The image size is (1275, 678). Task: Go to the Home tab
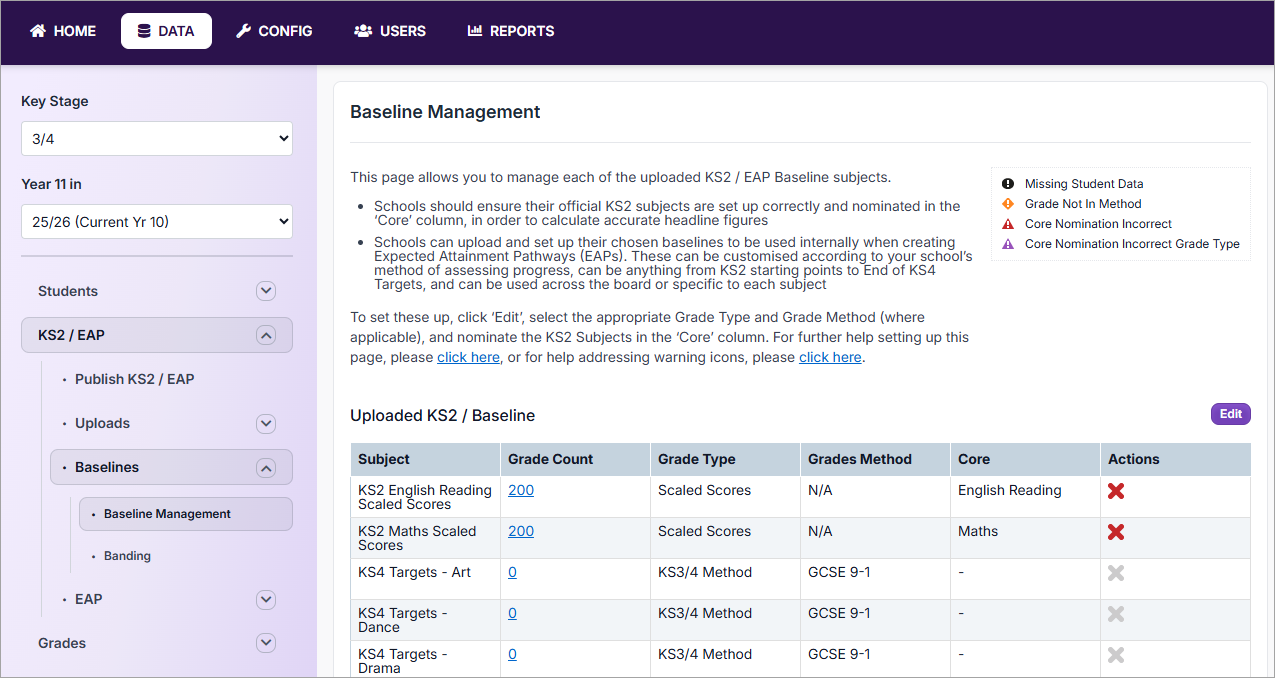[x=63, y=31]
